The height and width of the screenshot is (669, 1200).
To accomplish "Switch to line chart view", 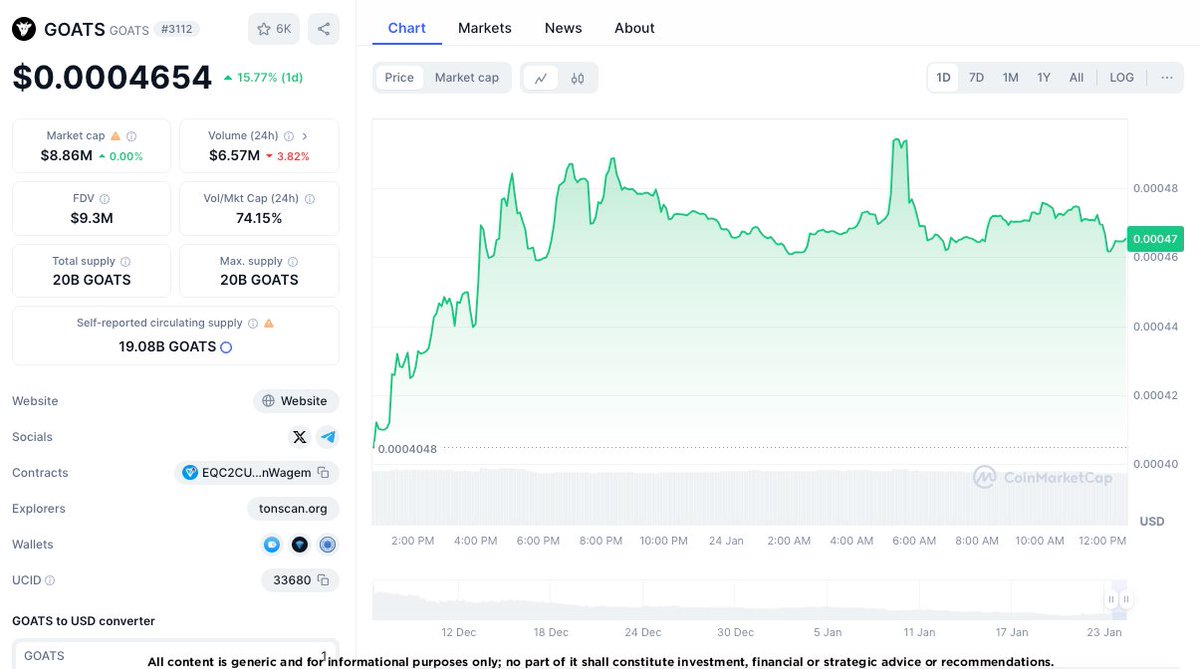I will pos(541,78).
